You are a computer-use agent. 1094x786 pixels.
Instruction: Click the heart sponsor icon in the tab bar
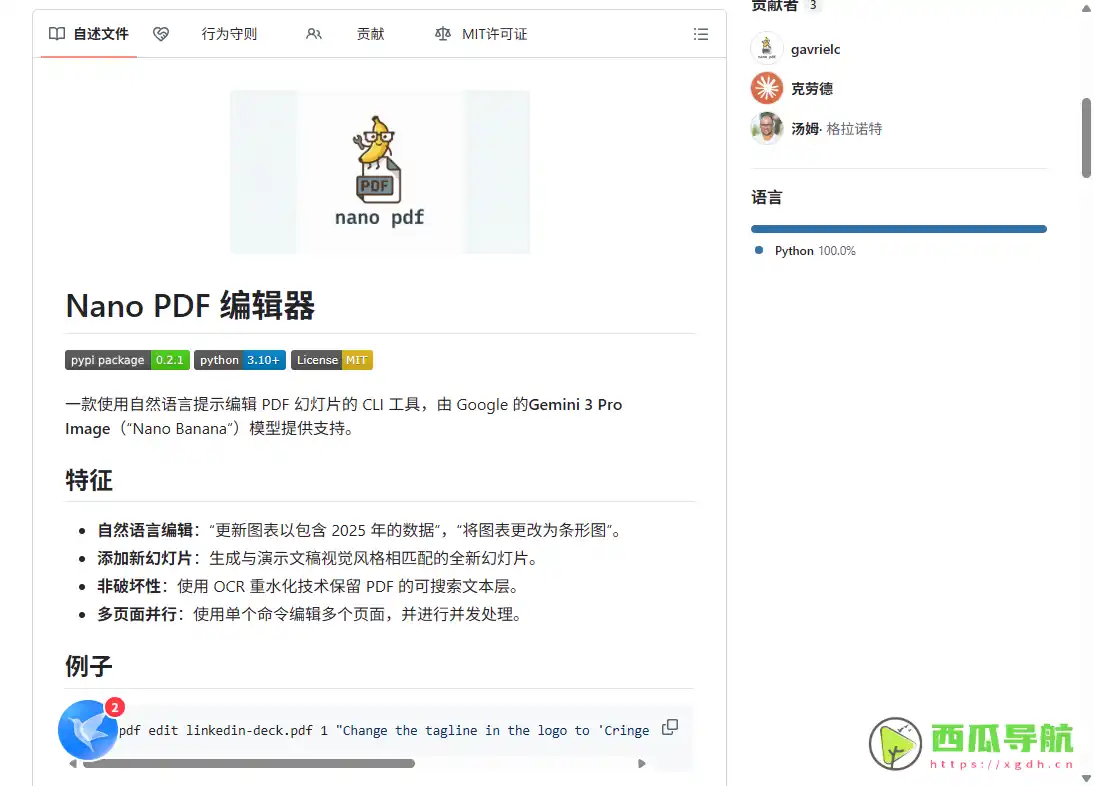coord(161,33)
